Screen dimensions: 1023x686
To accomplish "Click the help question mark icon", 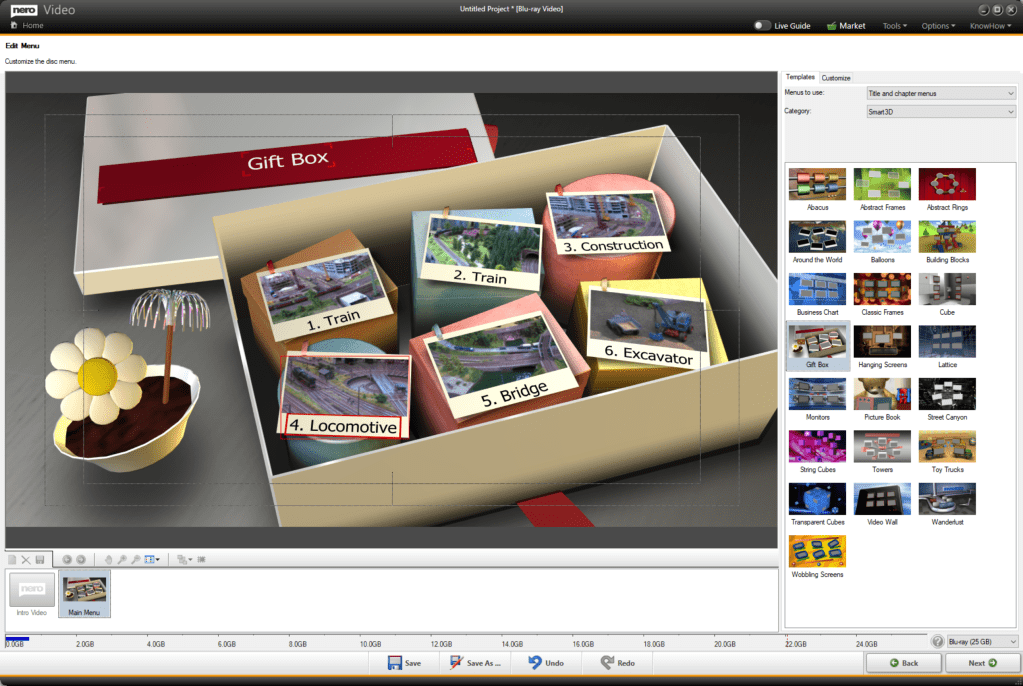I will click(x=937, y=641).
